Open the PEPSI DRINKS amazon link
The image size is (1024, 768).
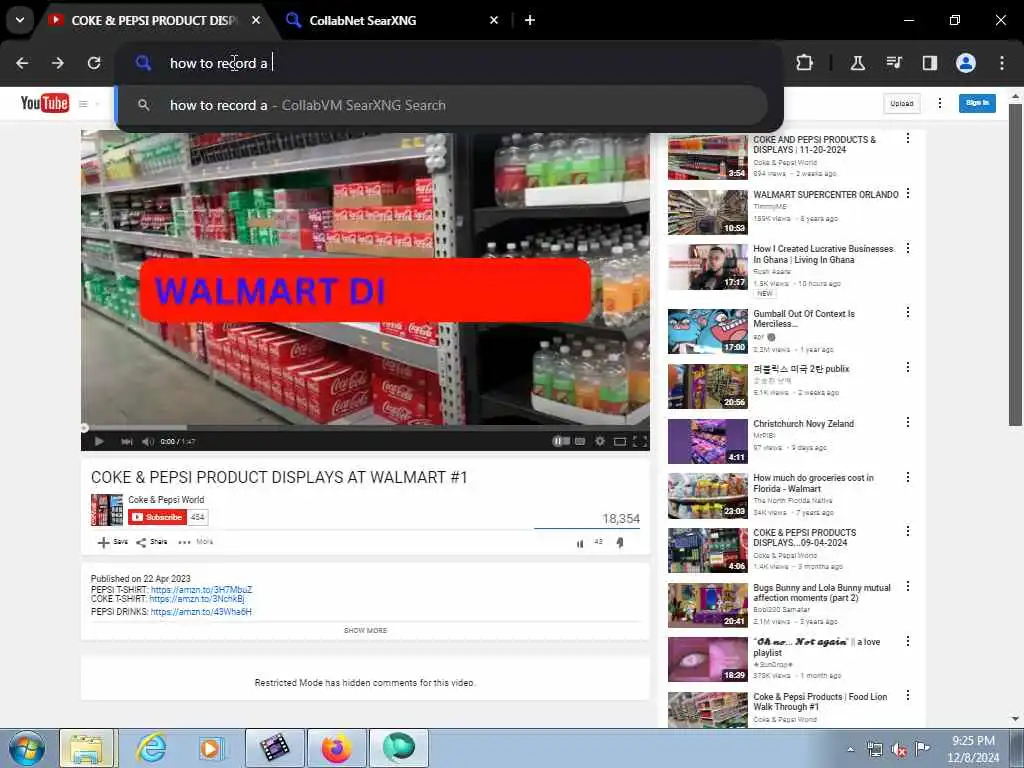click(201, 612)
